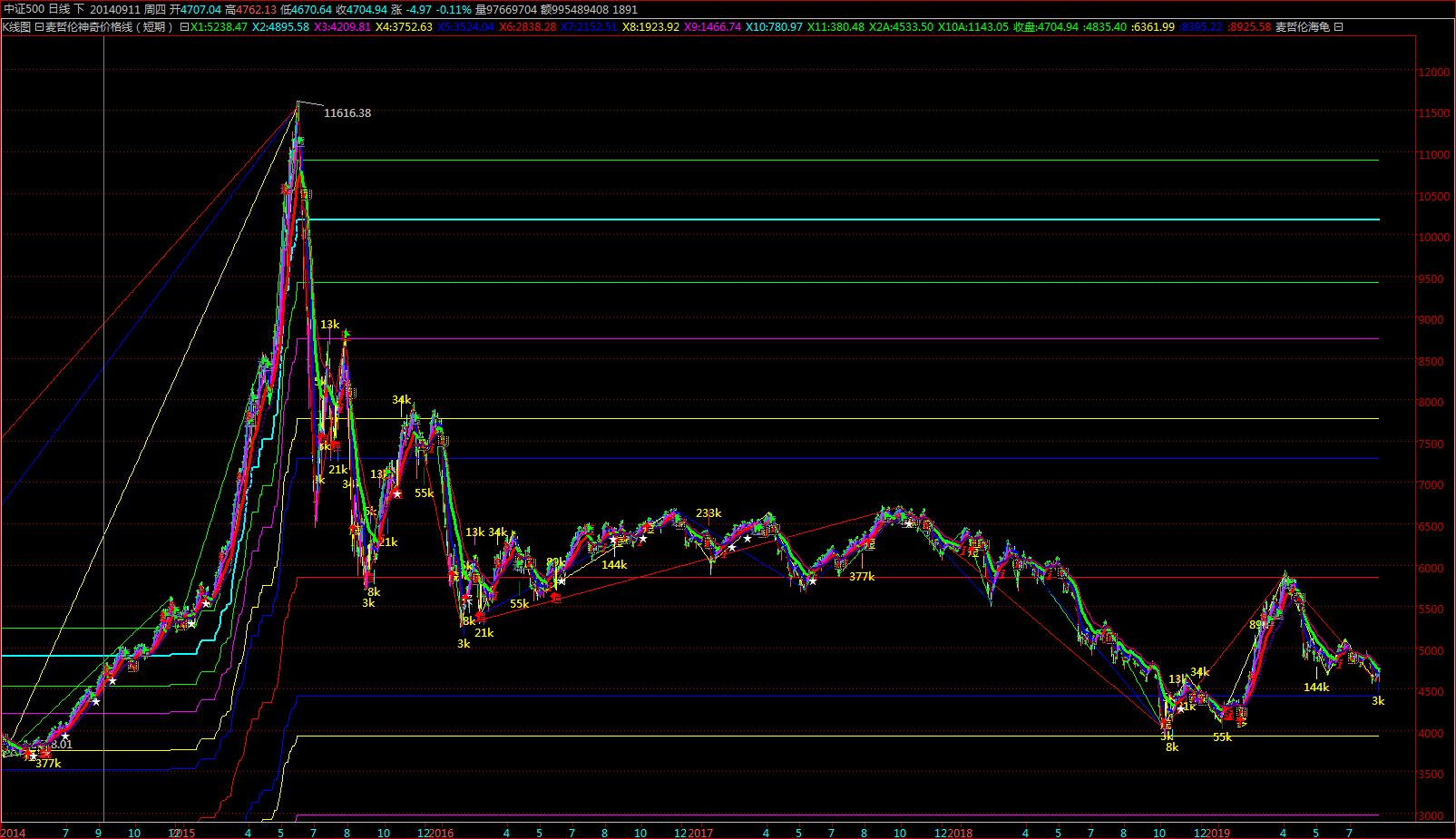Screen dimensions: 1456x839
Task: Click the date 20140911 in header
Action: click(x=114, y=9)
